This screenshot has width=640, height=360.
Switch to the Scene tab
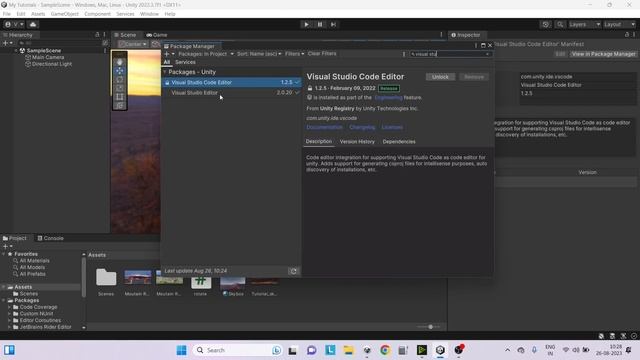click(x=125, y=35)
